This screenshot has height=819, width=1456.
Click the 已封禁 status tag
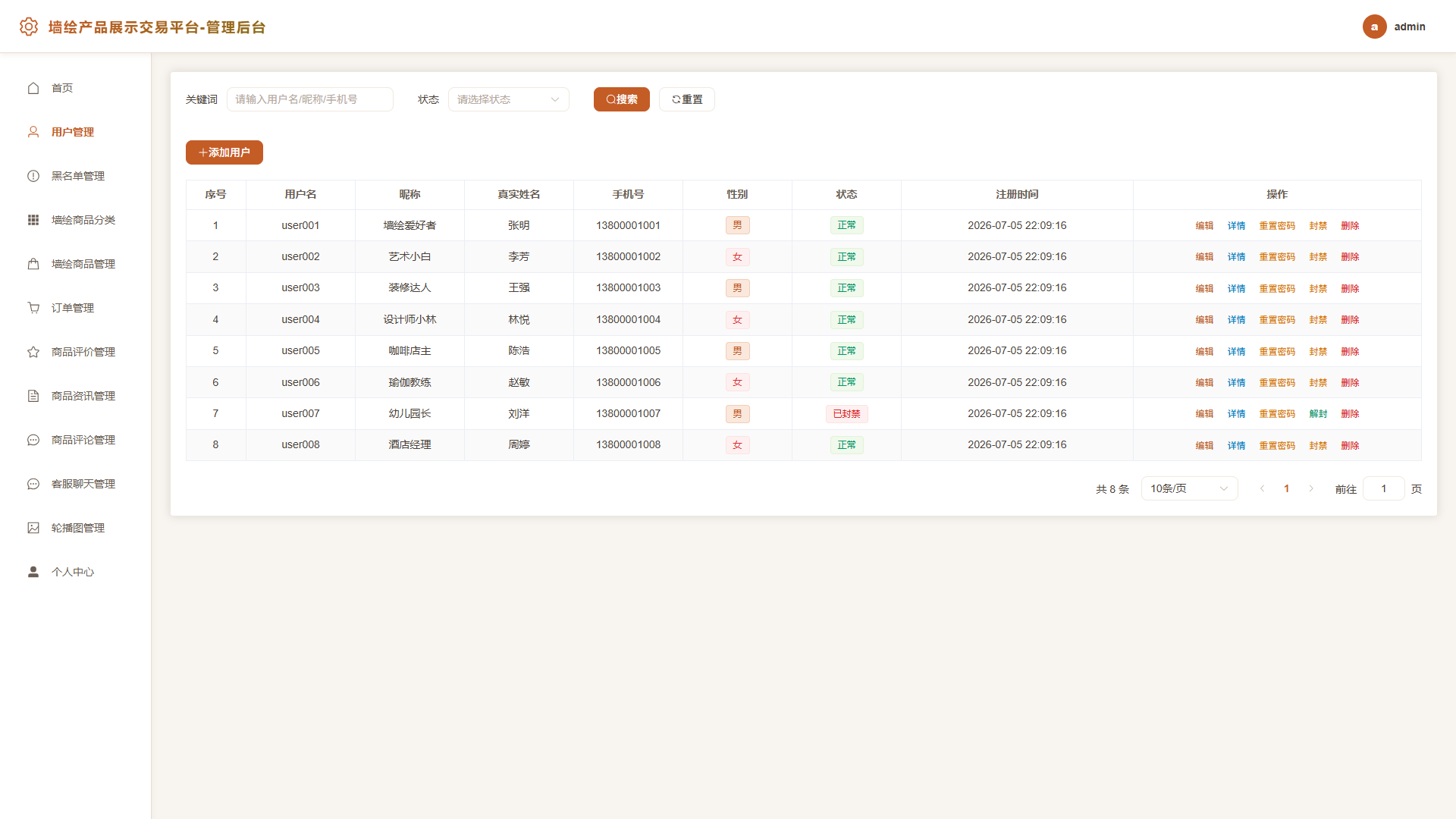click(846, 413)
